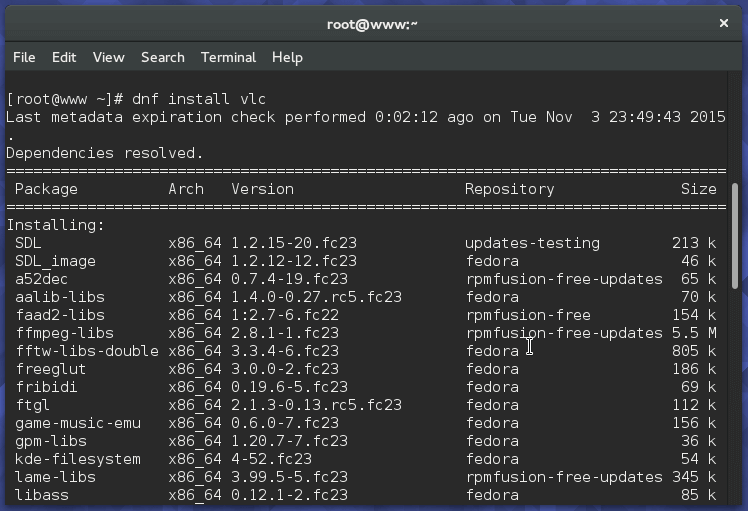Click the 'Dependencies resolved.' line
The height and width of the screenshot is (511, 748).
point(104,153)
